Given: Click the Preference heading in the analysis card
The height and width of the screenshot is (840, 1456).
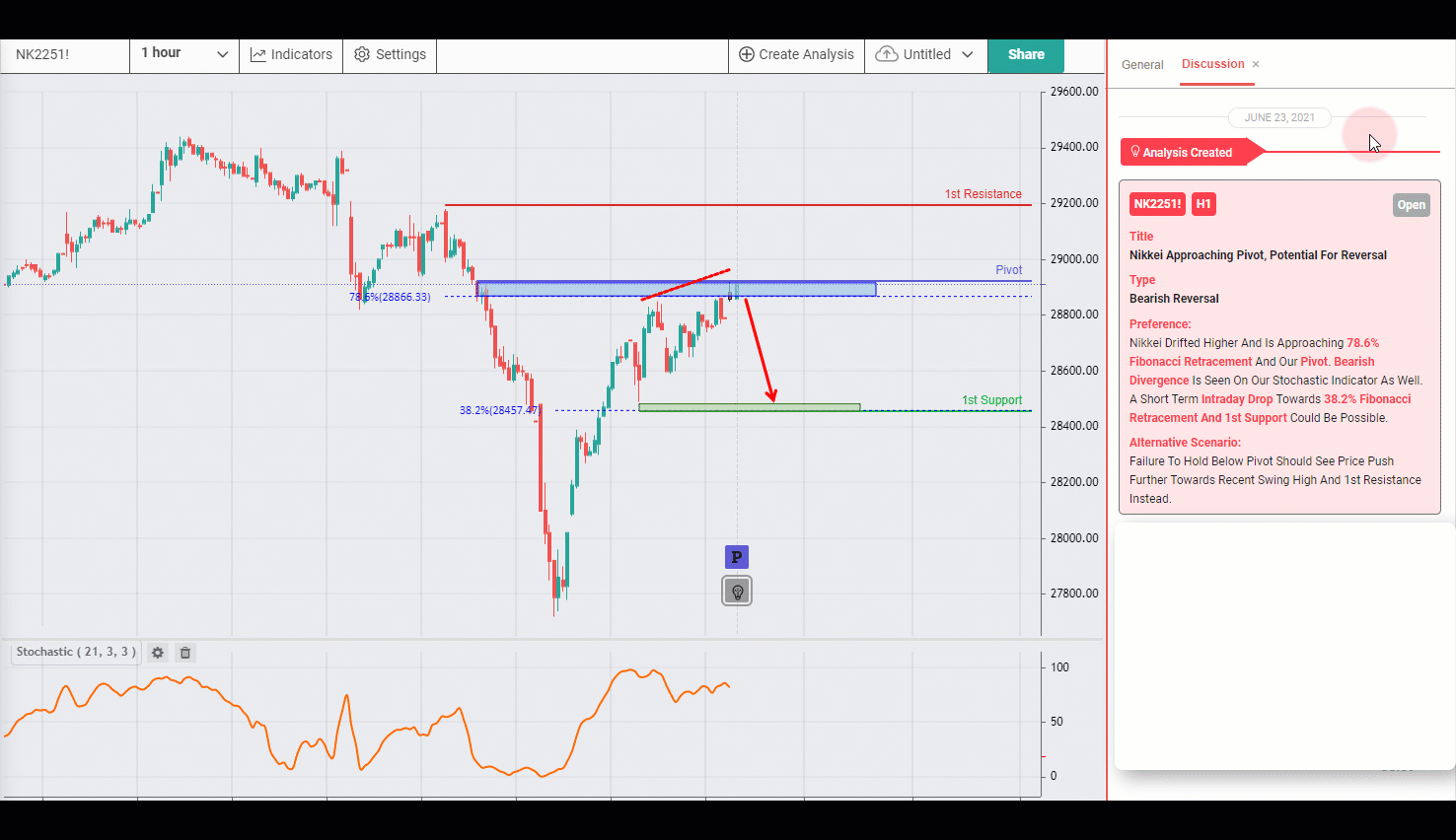Looking at the screenshot, I should click(x=1160, y=324).
